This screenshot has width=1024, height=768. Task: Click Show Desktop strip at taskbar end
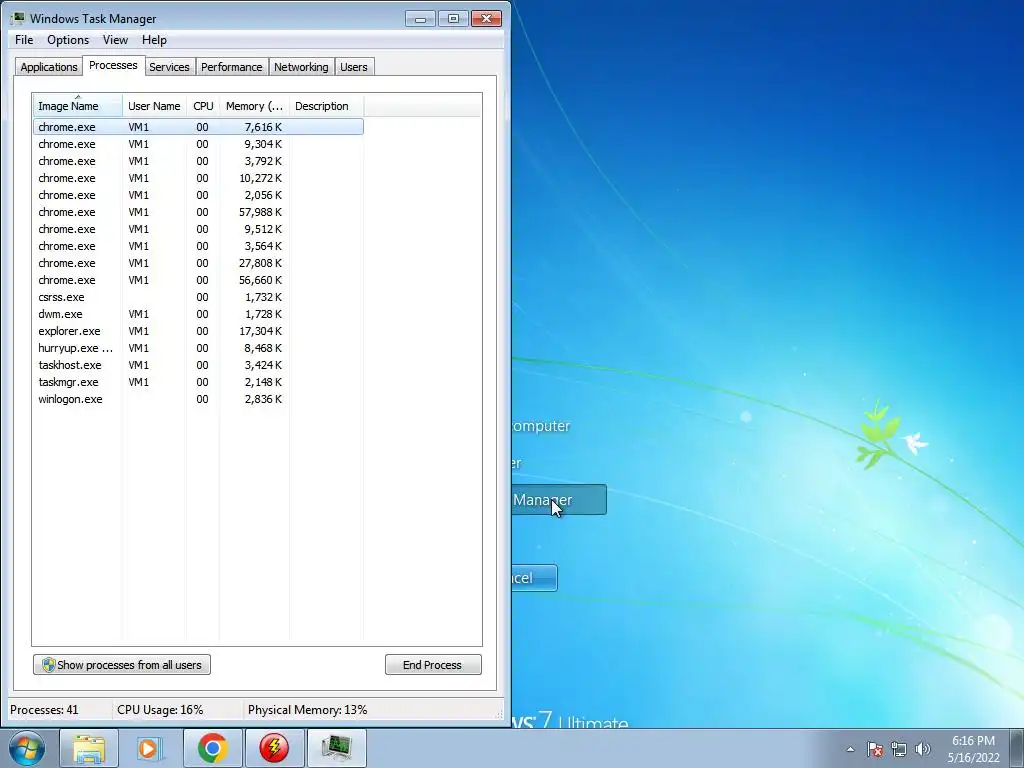1017,748
